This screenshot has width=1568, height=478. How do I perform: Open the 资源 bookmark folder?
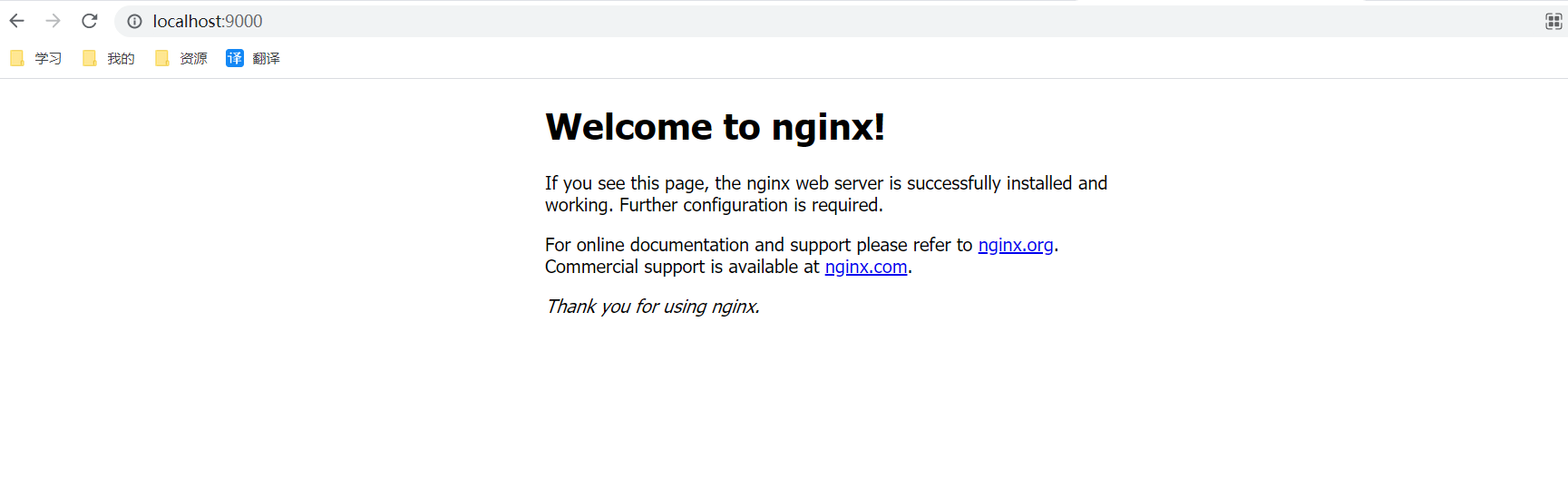click(181, 58)
